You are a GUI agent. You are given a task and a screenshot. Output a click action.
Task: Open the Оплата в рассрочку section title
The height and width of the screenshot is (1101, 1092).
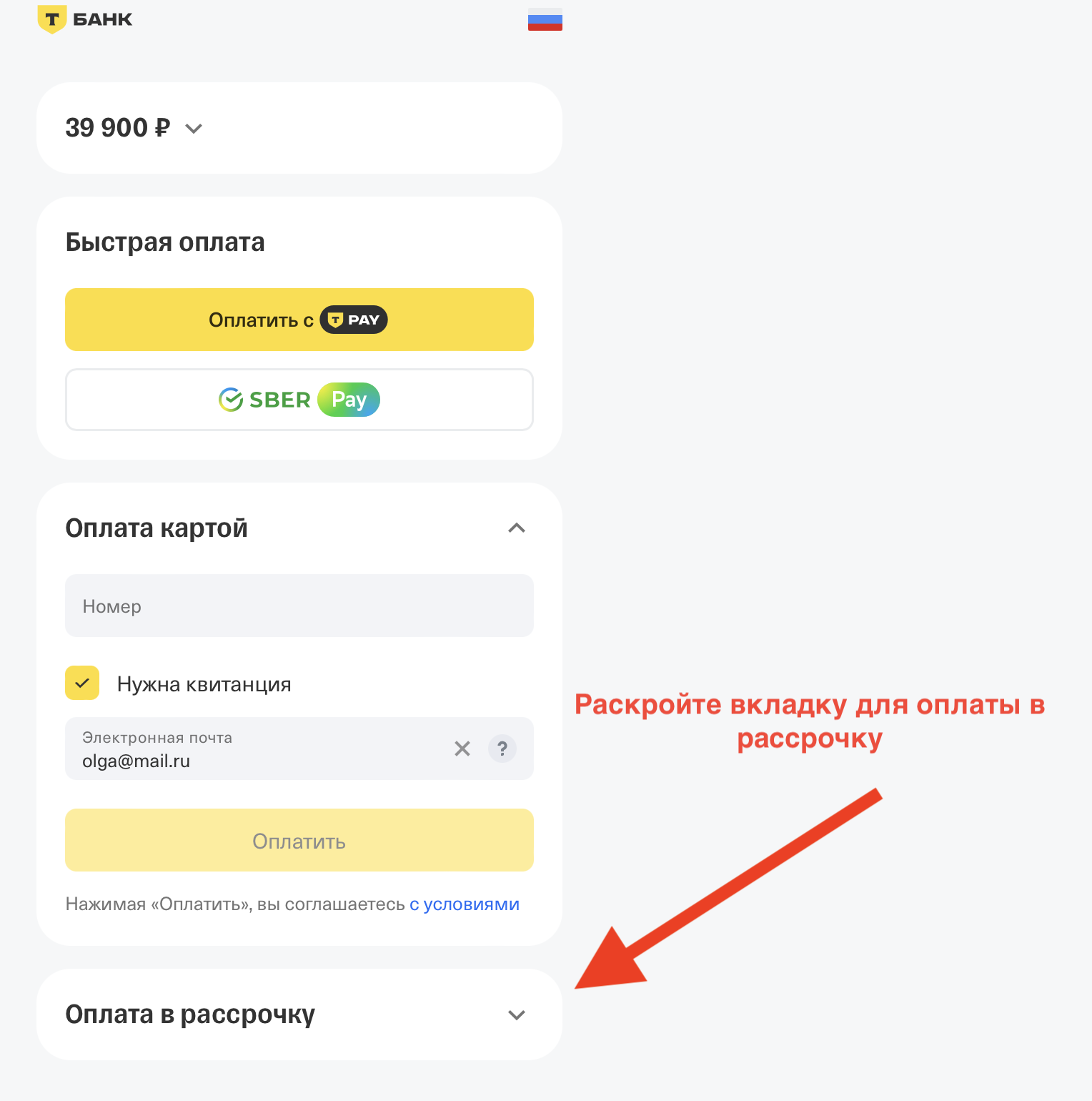190,1014
